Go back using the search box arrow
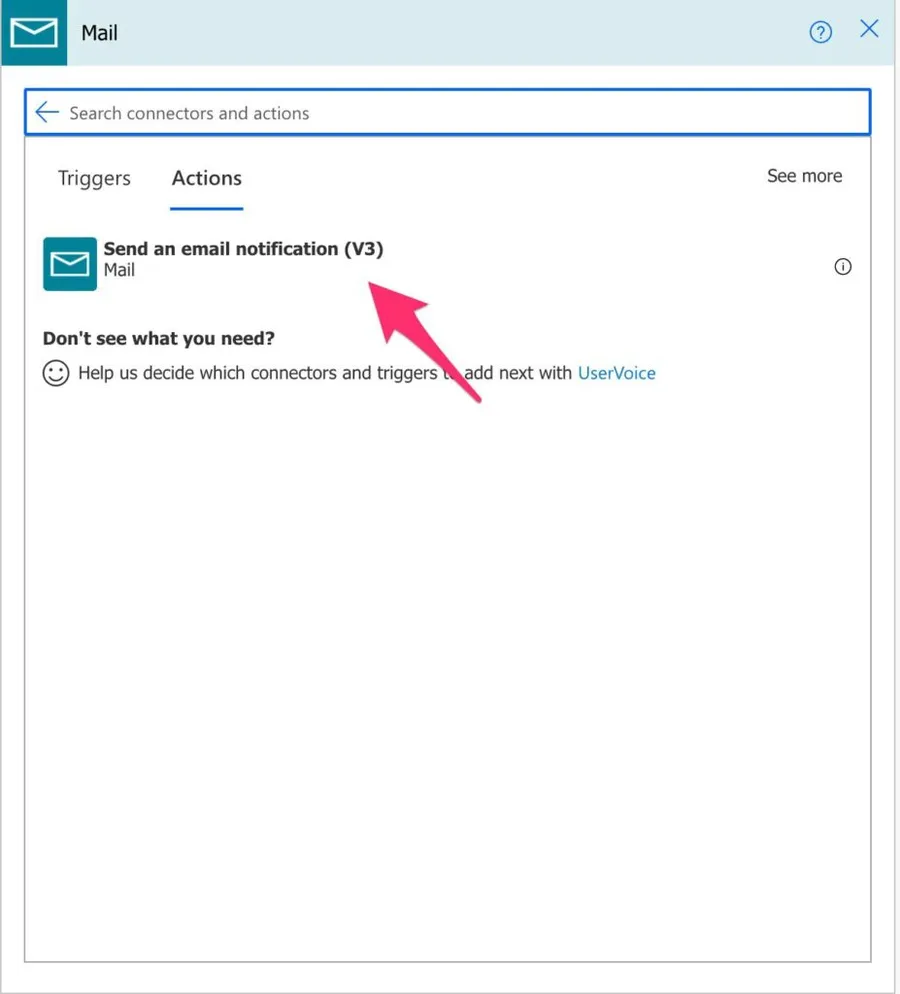Screen dimensions: 900x994 click(x=46, y=112)
